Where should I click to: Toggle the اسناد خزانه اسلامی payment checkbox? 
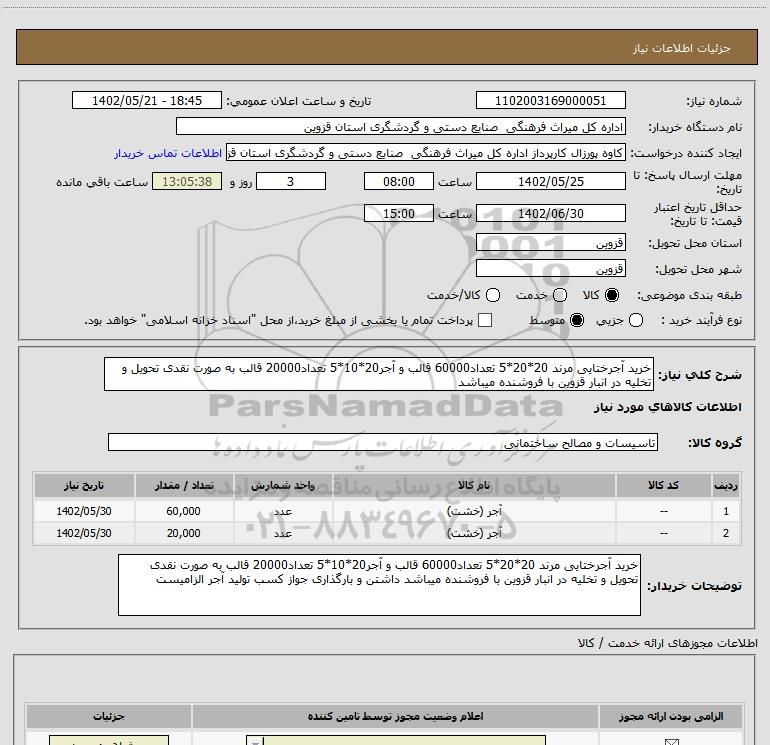click(x=485, y=320)
